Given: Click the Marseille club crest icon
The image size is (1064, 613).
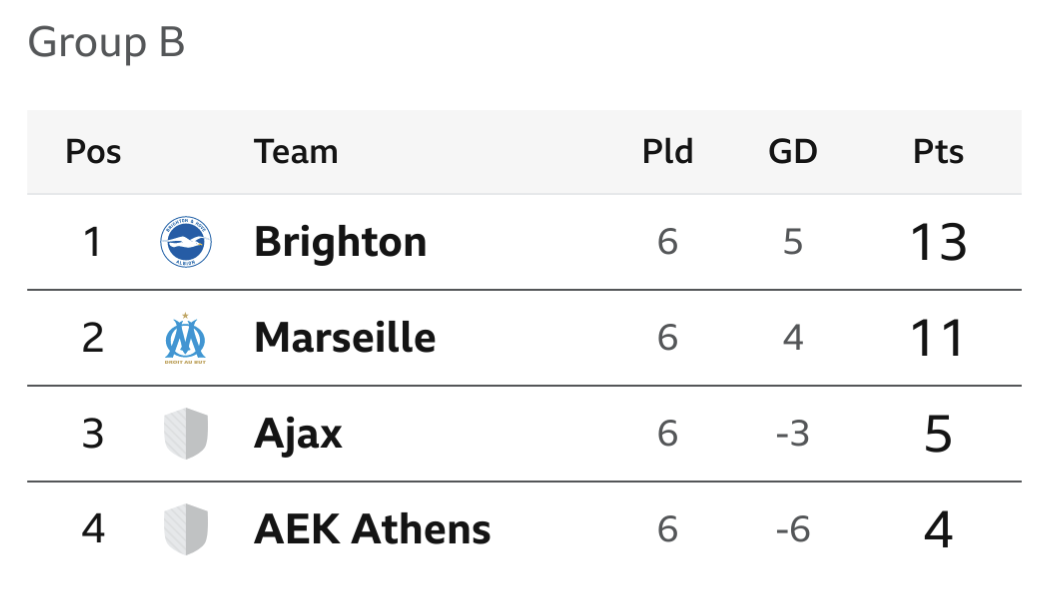Looking at the screenshot, I should 185,338.
